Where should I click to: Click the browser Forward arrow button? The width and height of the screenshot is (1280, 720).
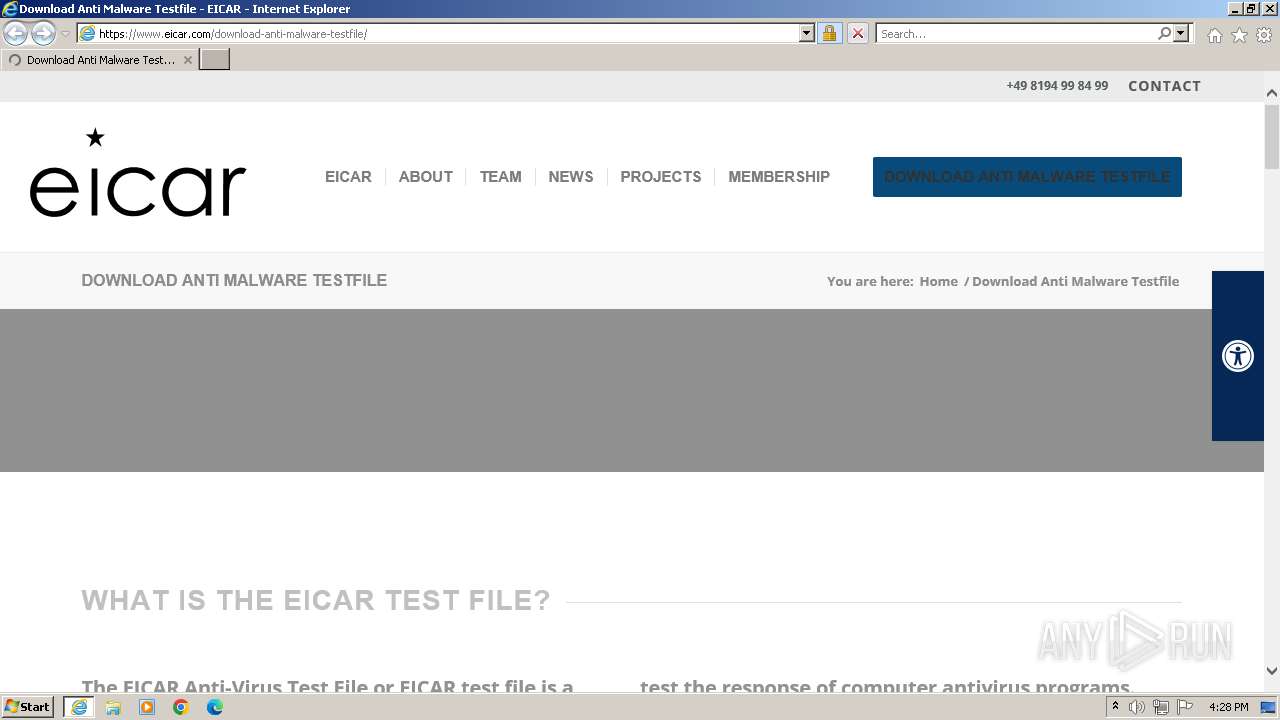pos(43,34)
